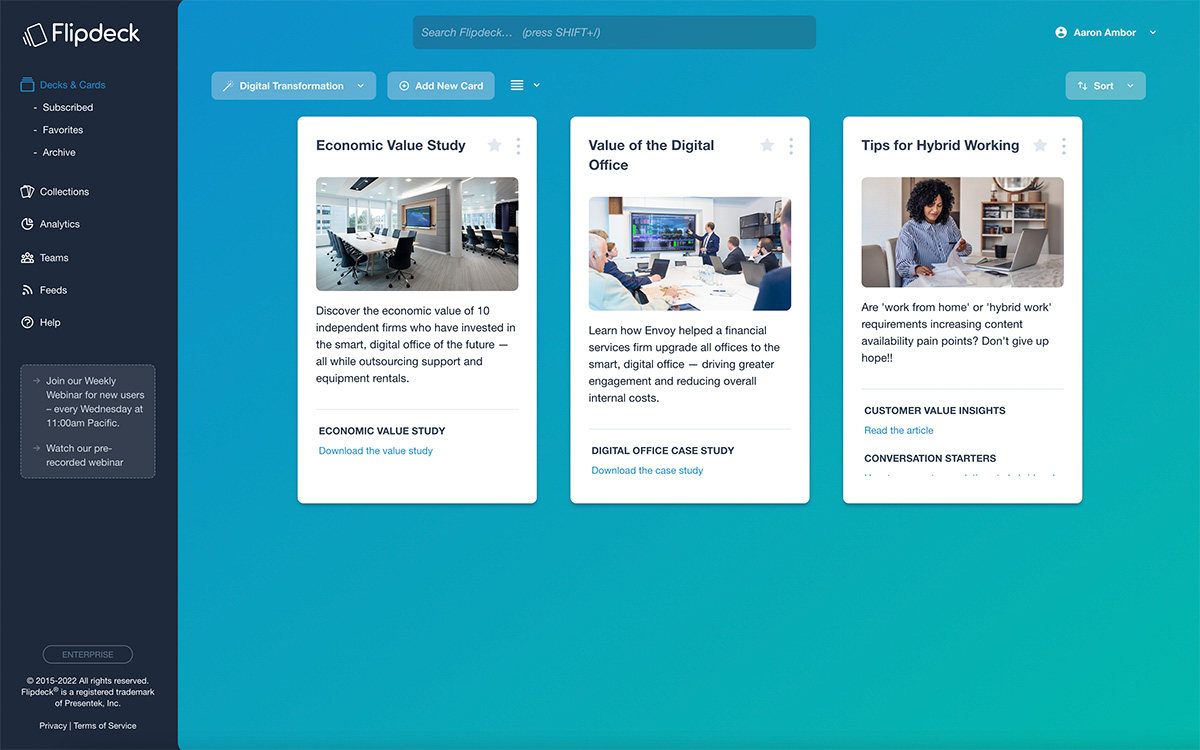Screen dimensions: 1200x750
Task: Open the Terms of Service link
Action: pos(105,726)
